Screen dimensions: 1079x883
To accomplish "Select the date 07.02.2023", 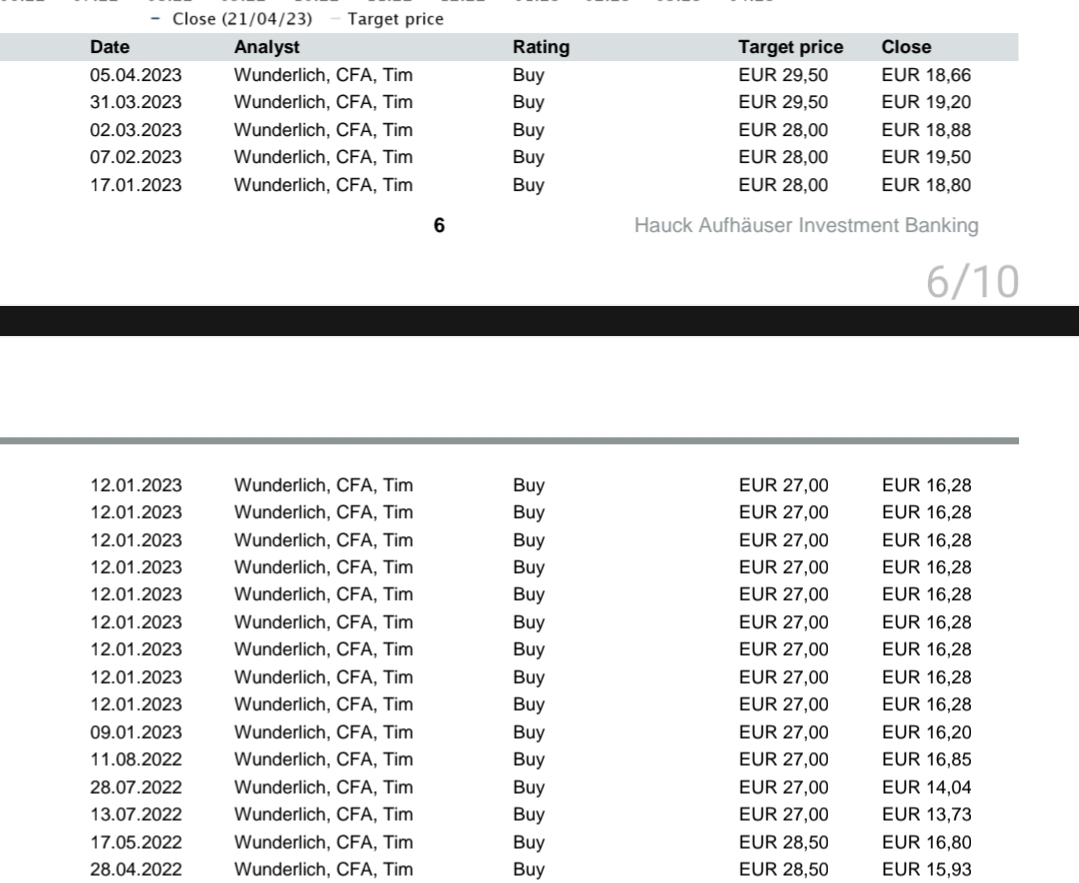I will (x=136, y=157).
